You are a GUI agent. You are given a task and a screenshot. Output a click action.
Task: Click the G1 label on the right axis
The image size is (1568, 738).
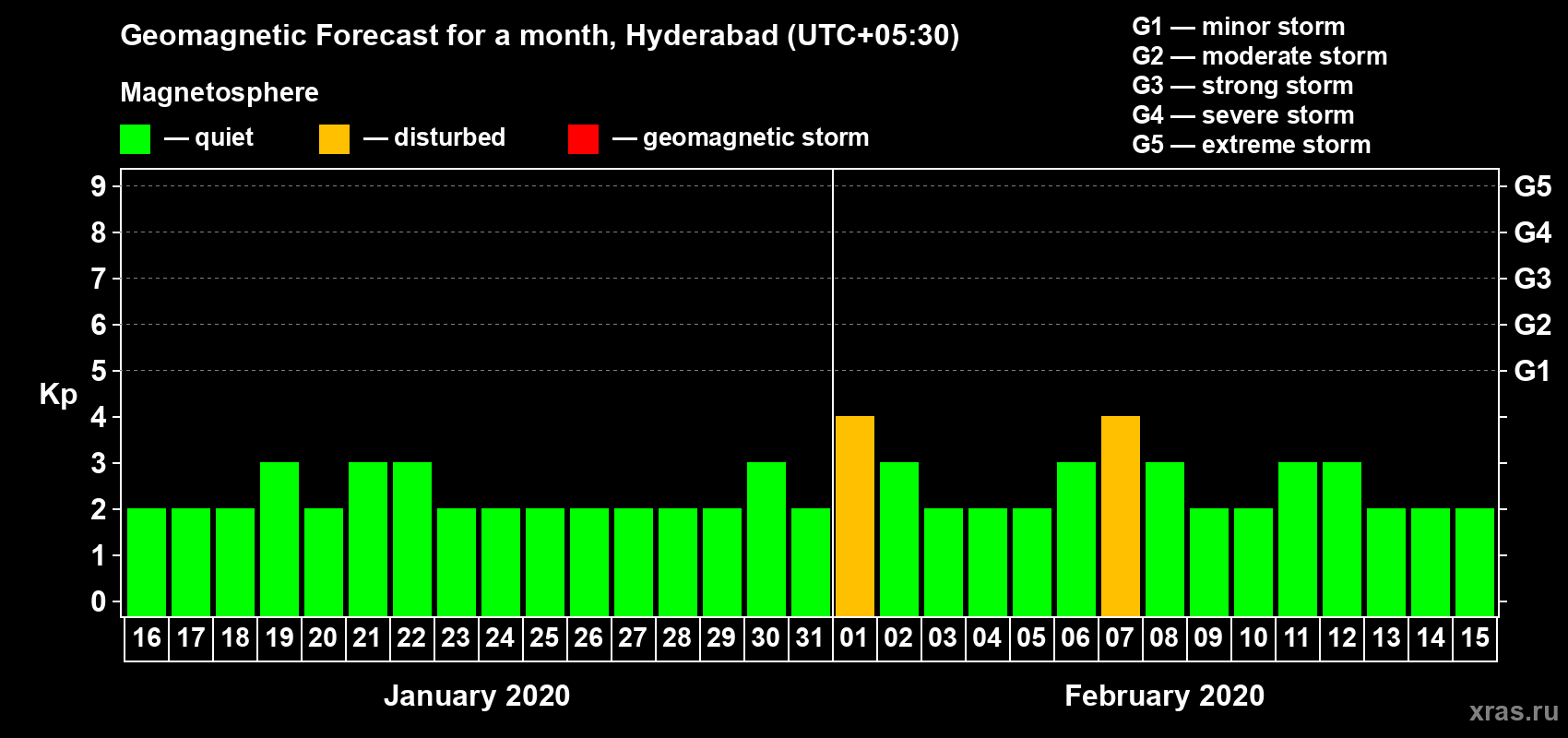pyautogui.click(x=1533, y=371)
